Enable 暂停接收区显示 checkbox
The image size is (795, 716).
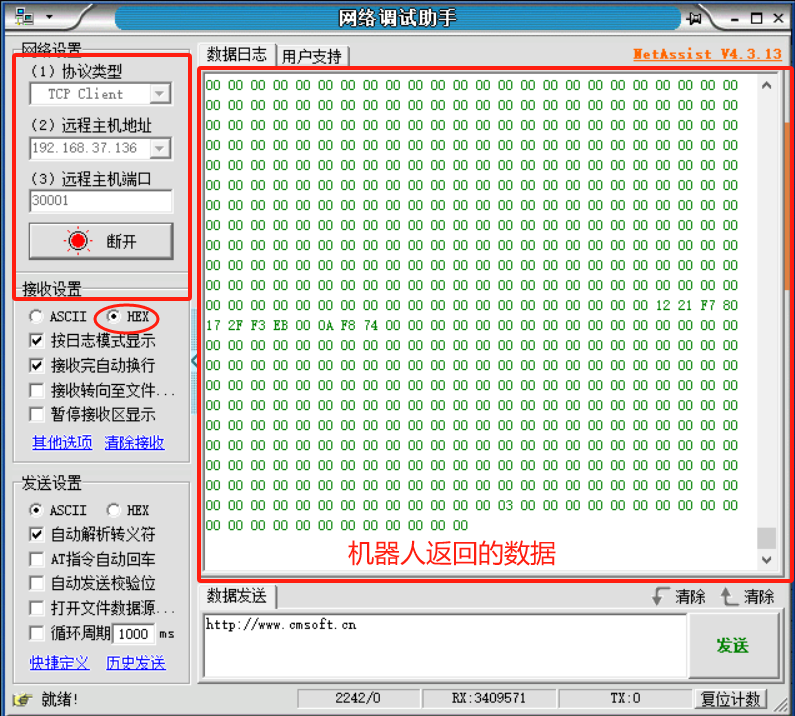(37, 414)
